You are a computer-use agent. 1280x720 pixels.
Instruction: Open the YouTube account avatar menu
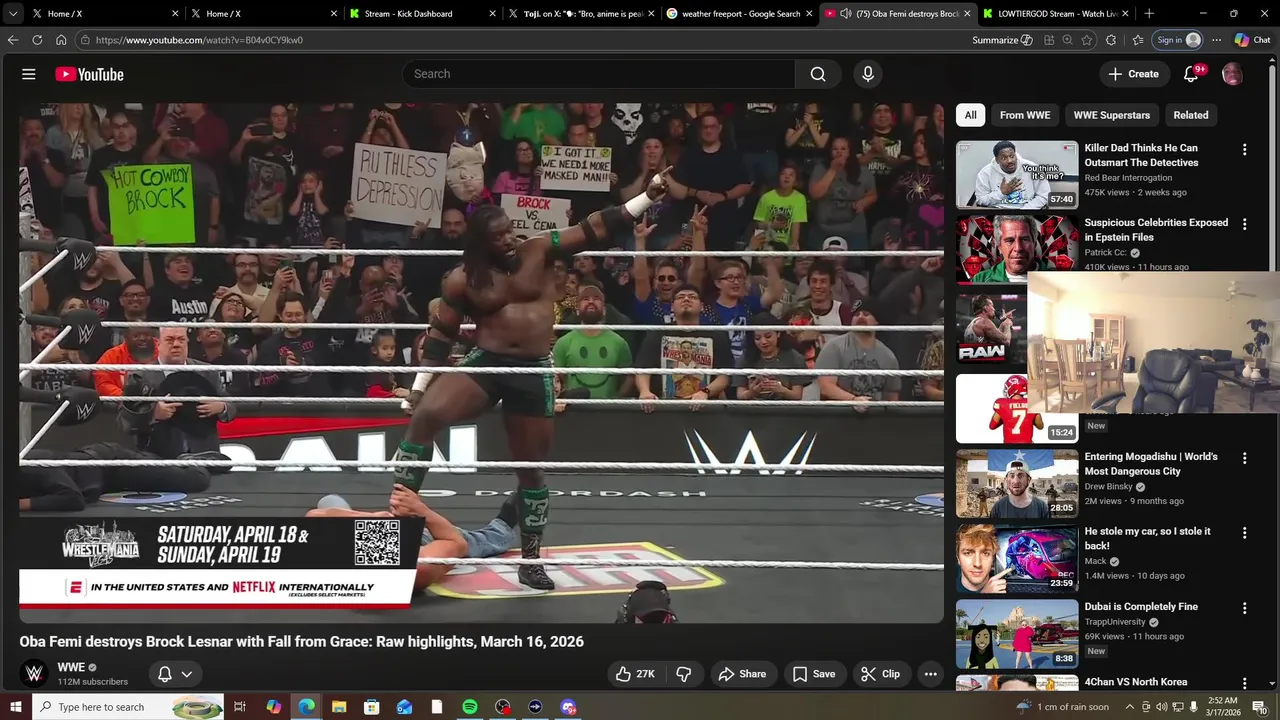click(x=1232, y=74)
